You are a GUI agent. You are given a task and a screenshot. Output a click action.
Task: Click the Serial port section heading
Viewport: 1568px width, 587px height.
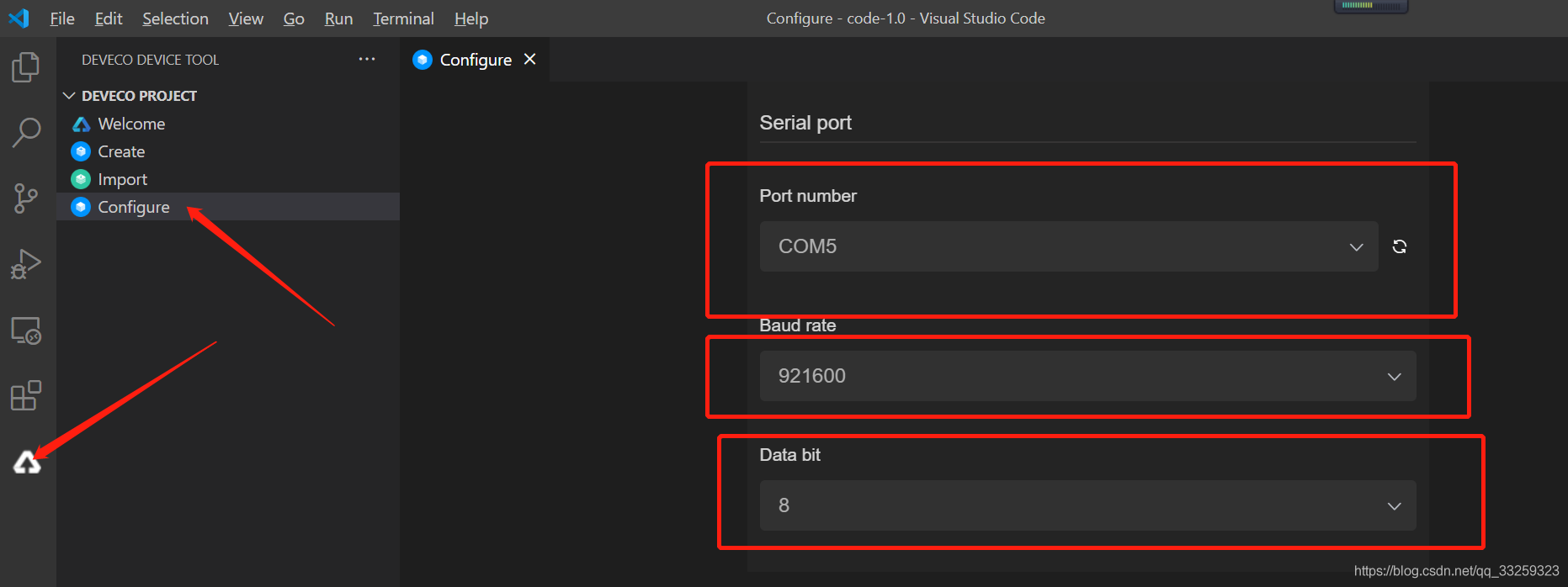[x=805, y=123]
